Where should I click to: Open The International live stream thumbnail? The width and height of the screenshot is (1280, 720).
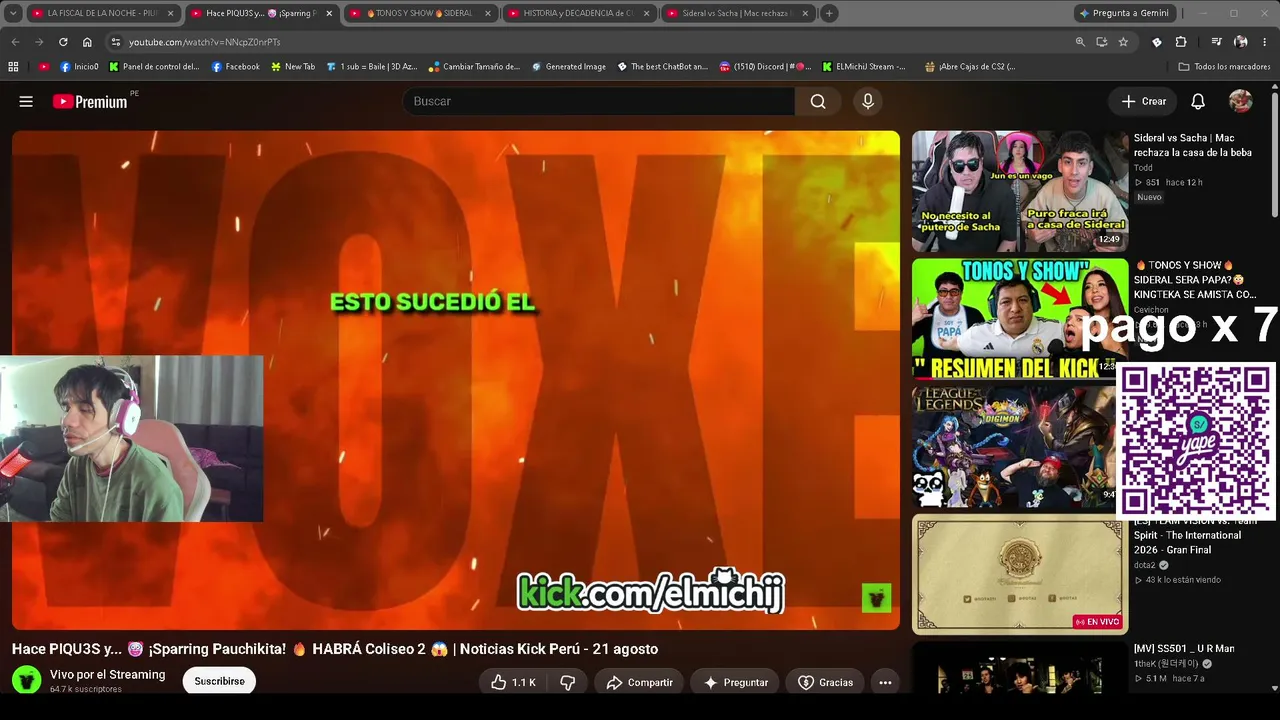coord(1019,575)
